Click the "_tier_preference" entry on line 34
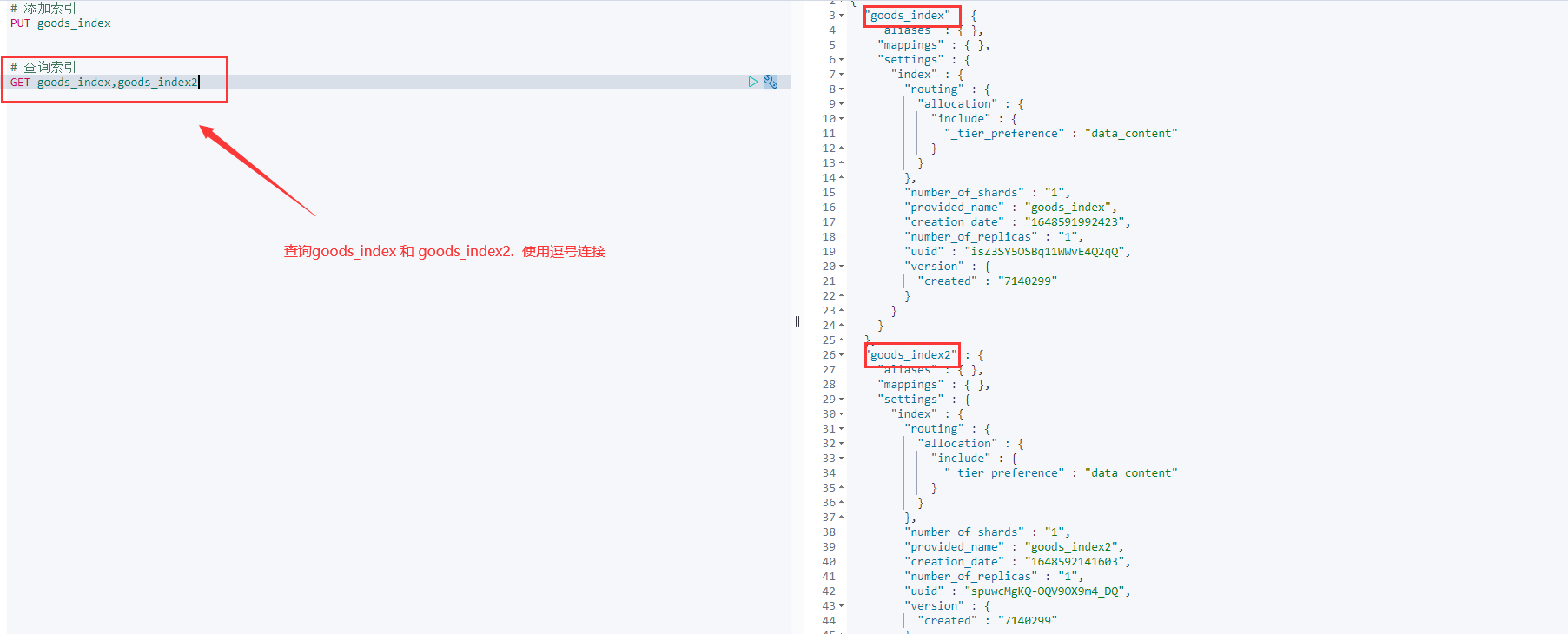Screen dimensions: 1568x634 point(1061,473)
